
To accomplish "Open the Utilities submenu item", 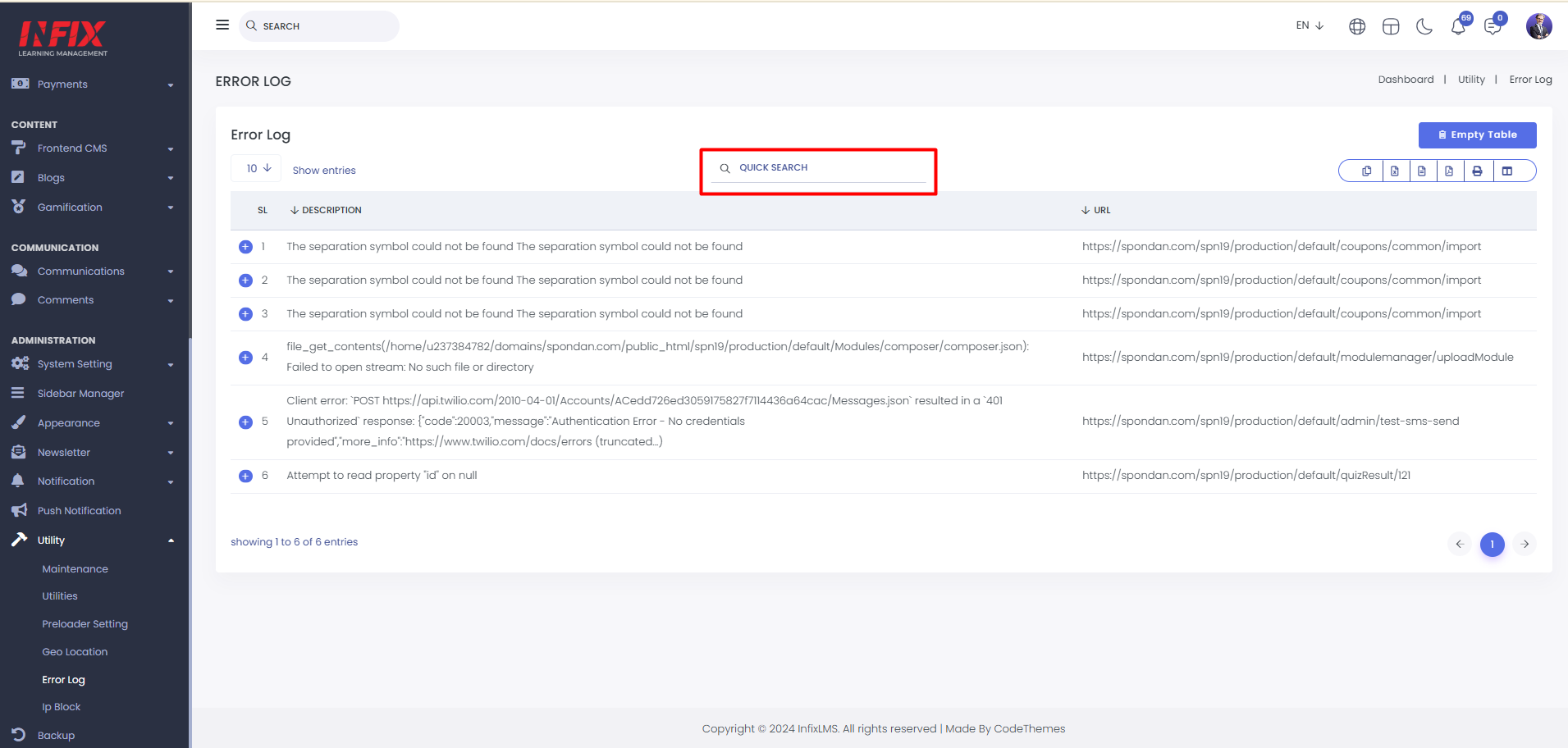I will click(x=60, y=596).
